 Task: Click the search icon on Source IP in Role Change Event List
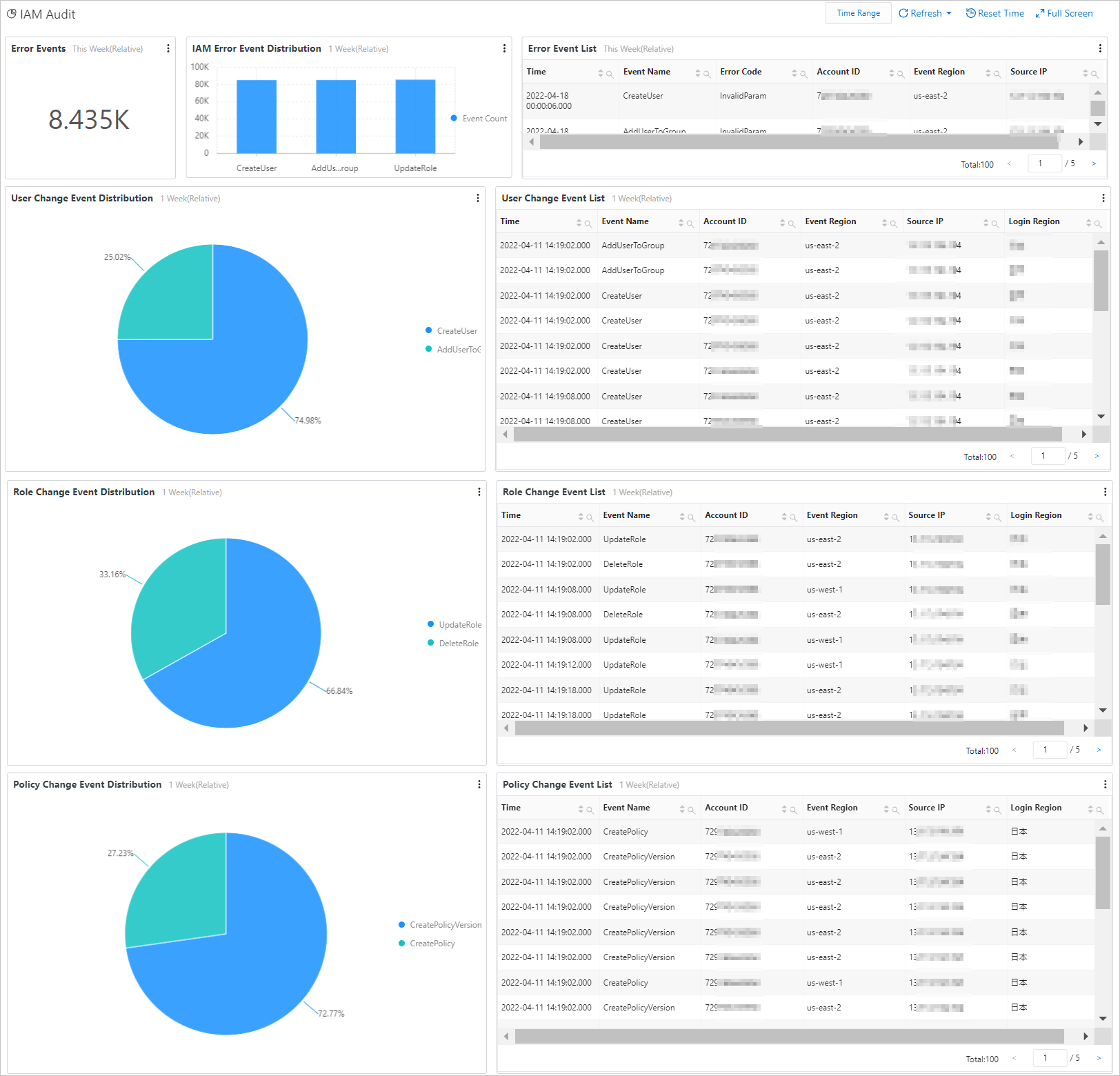pyautogui.click(x=998, y=516)
